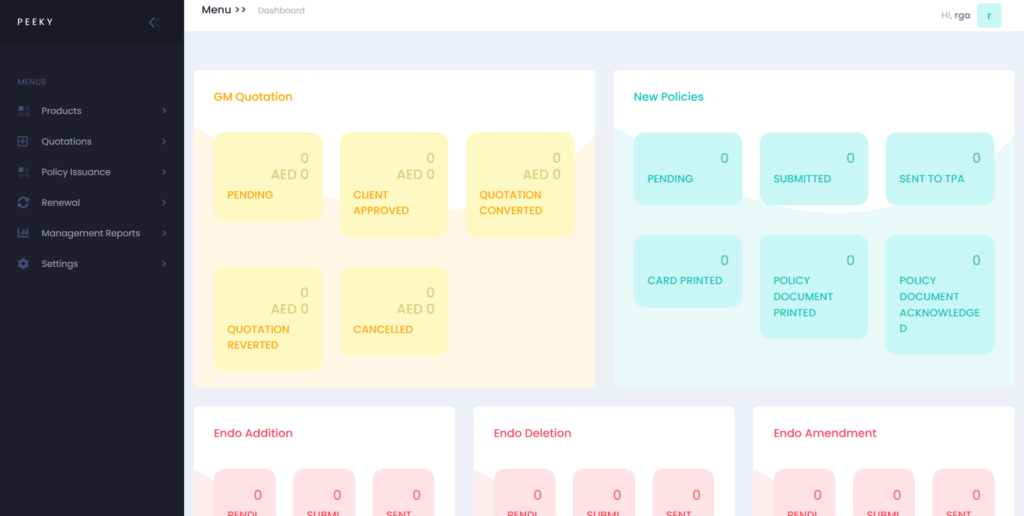Click the Management Reports chart icon
This screenshot has width=1024, height=516.
coord(23,233)
